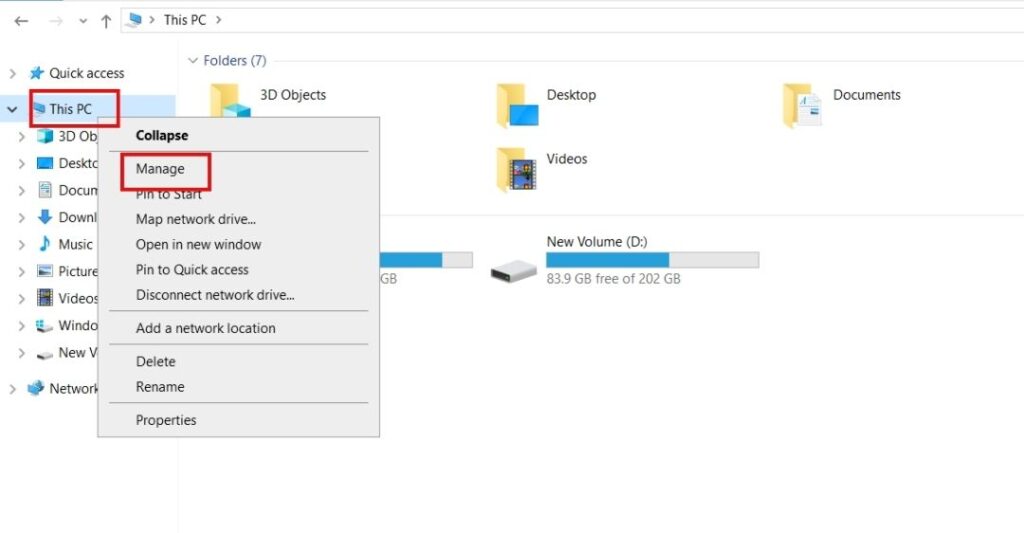The height and width of the screenshot is (533, 1024).
Task: Choose Pin to Quick access option
Action: pos(192,269)
